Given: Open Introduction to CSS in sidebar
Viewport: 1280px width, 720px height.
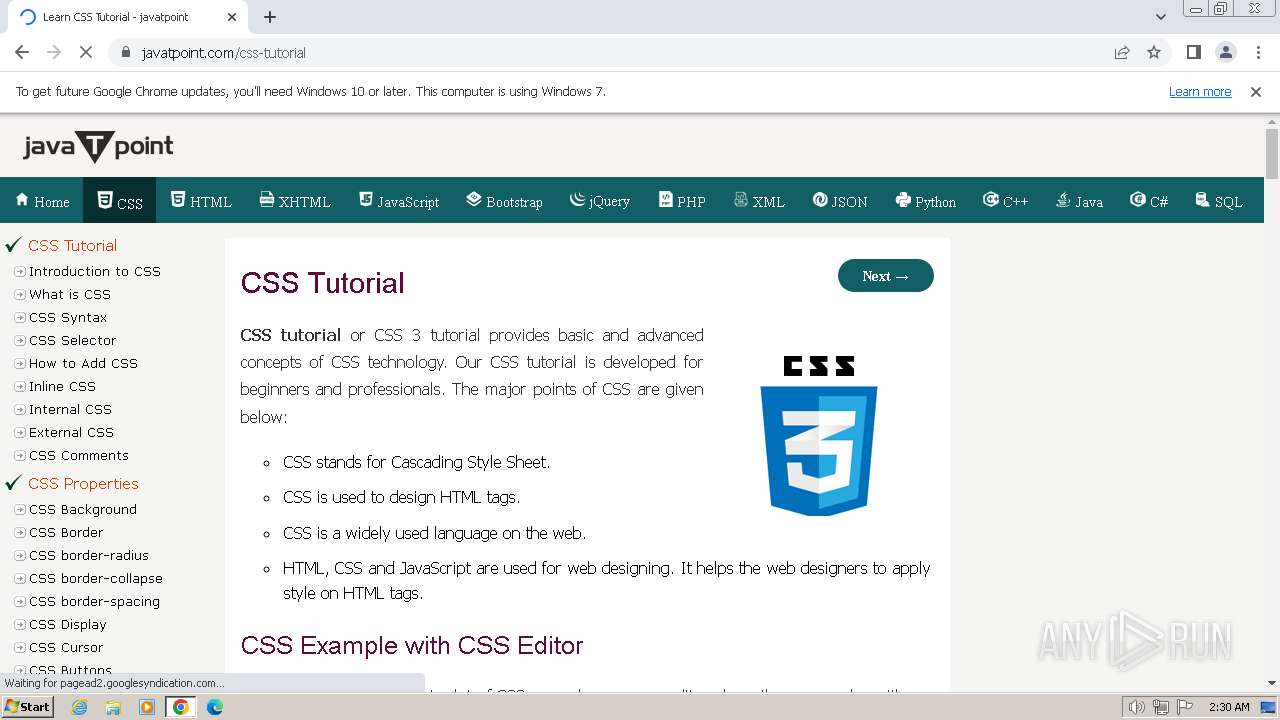Looking at the screenshot, I should 94,271.
